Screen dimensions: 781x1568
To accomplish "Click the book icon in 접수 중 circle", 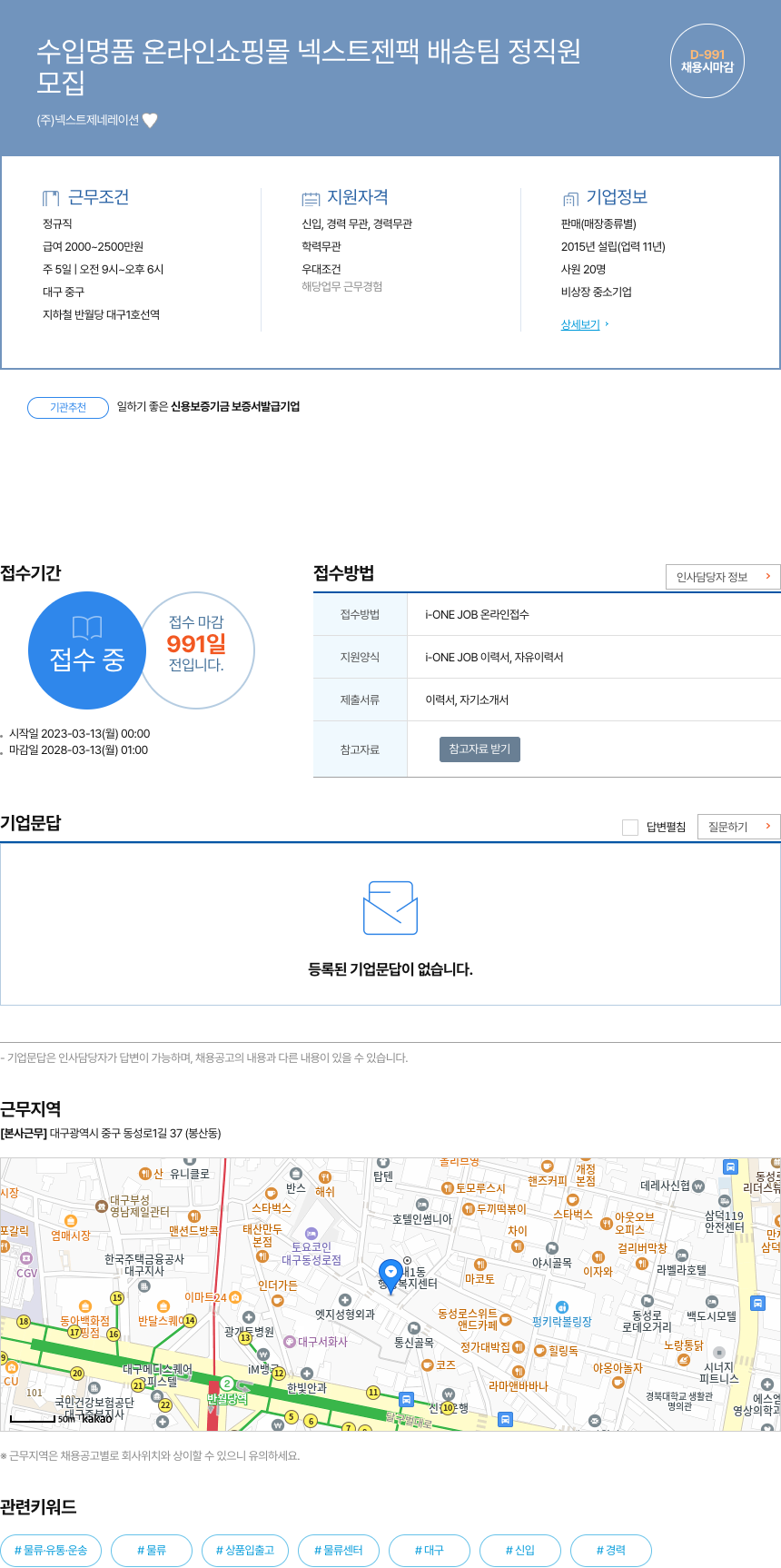I will pos(87,627).
